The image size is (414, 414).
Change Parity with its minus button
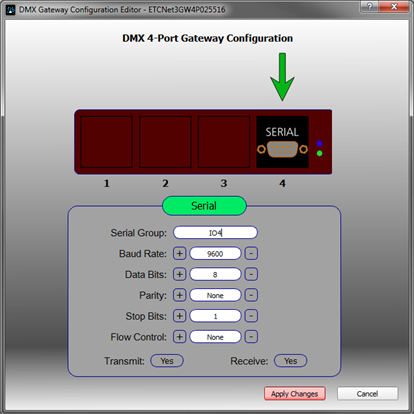click(251, 295)
